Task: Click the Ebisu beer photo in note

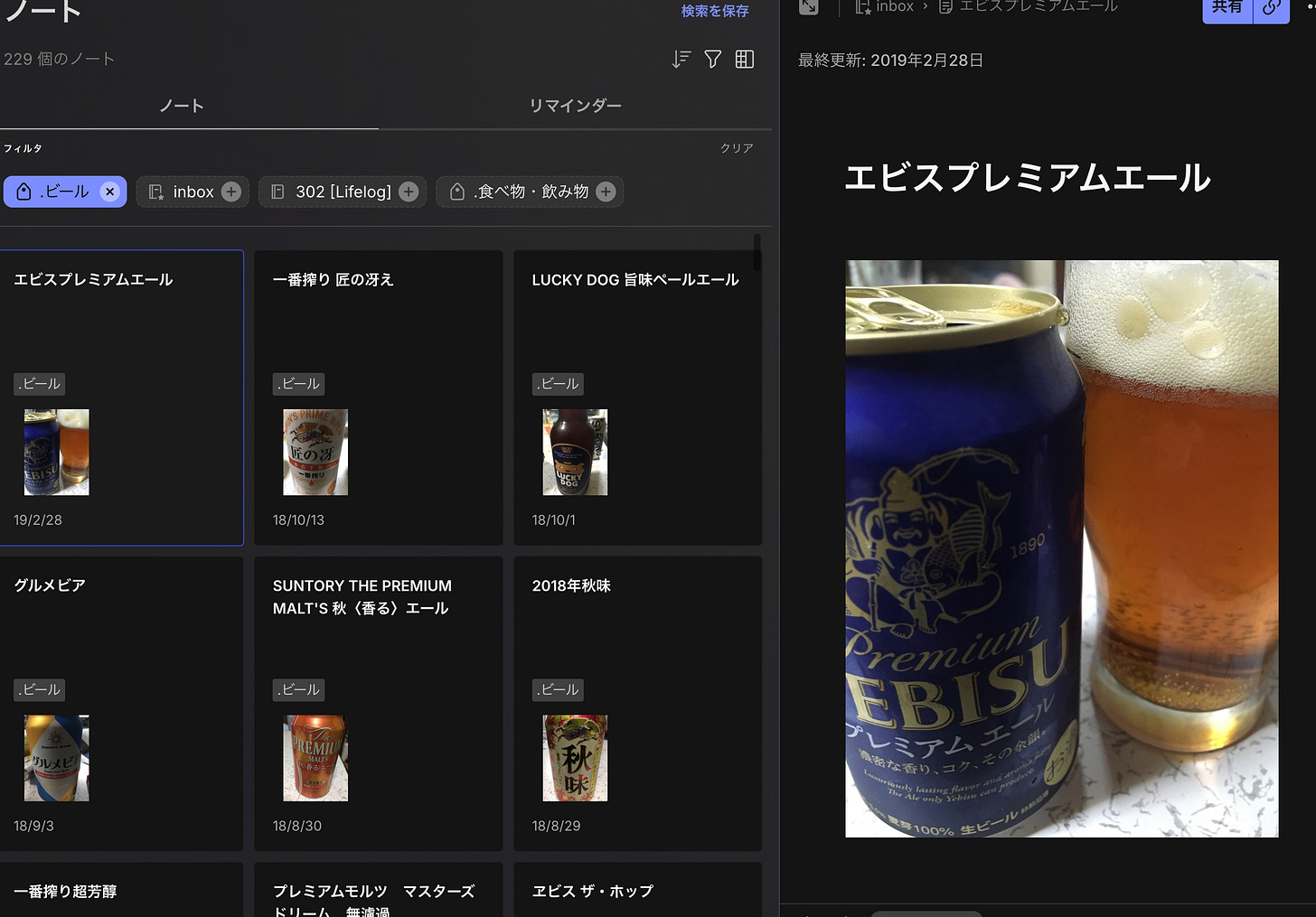Action: pos(1062,549)
